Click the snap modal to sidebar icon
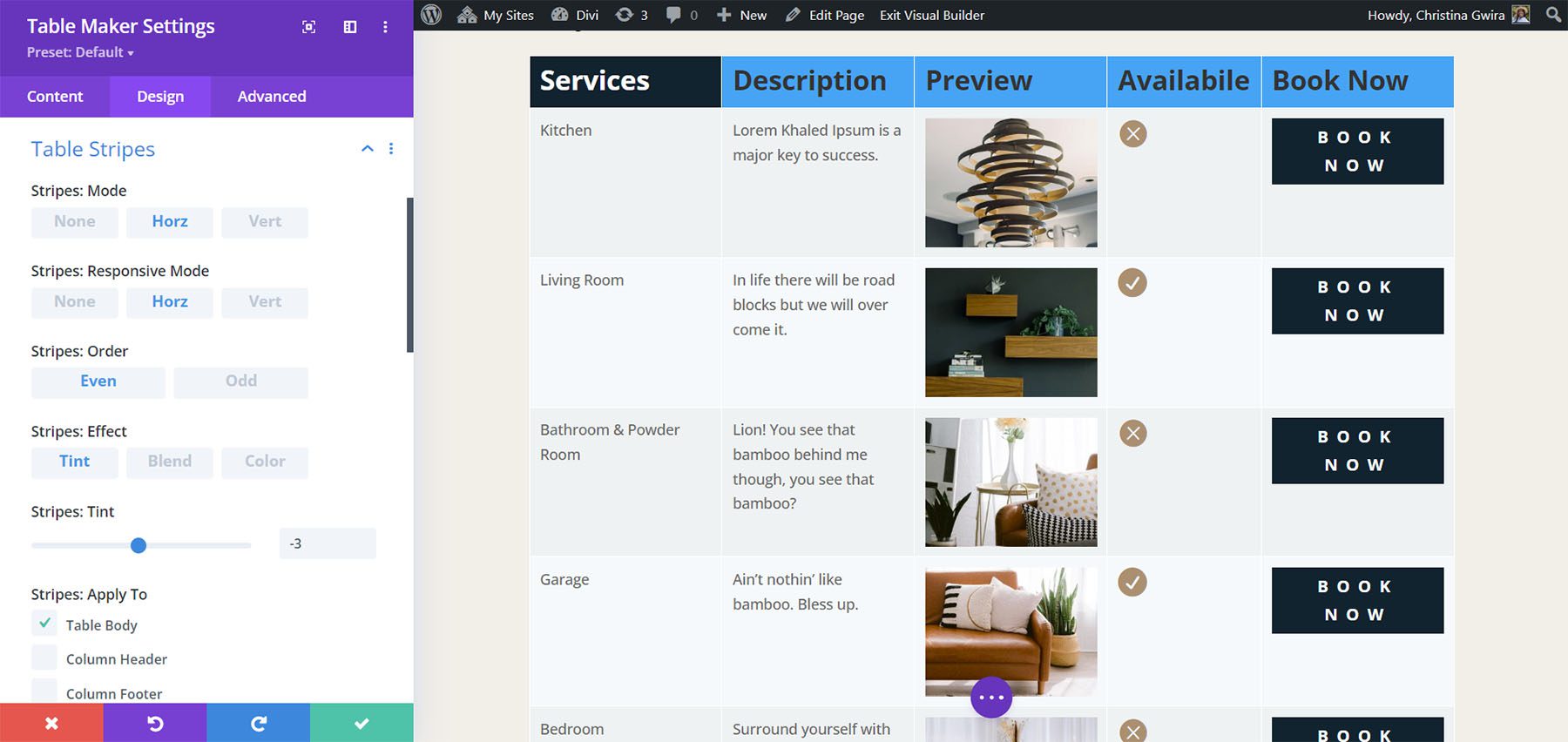This screenshot has width=1568, height=742. pyautogui.click(x=350, y=27)
